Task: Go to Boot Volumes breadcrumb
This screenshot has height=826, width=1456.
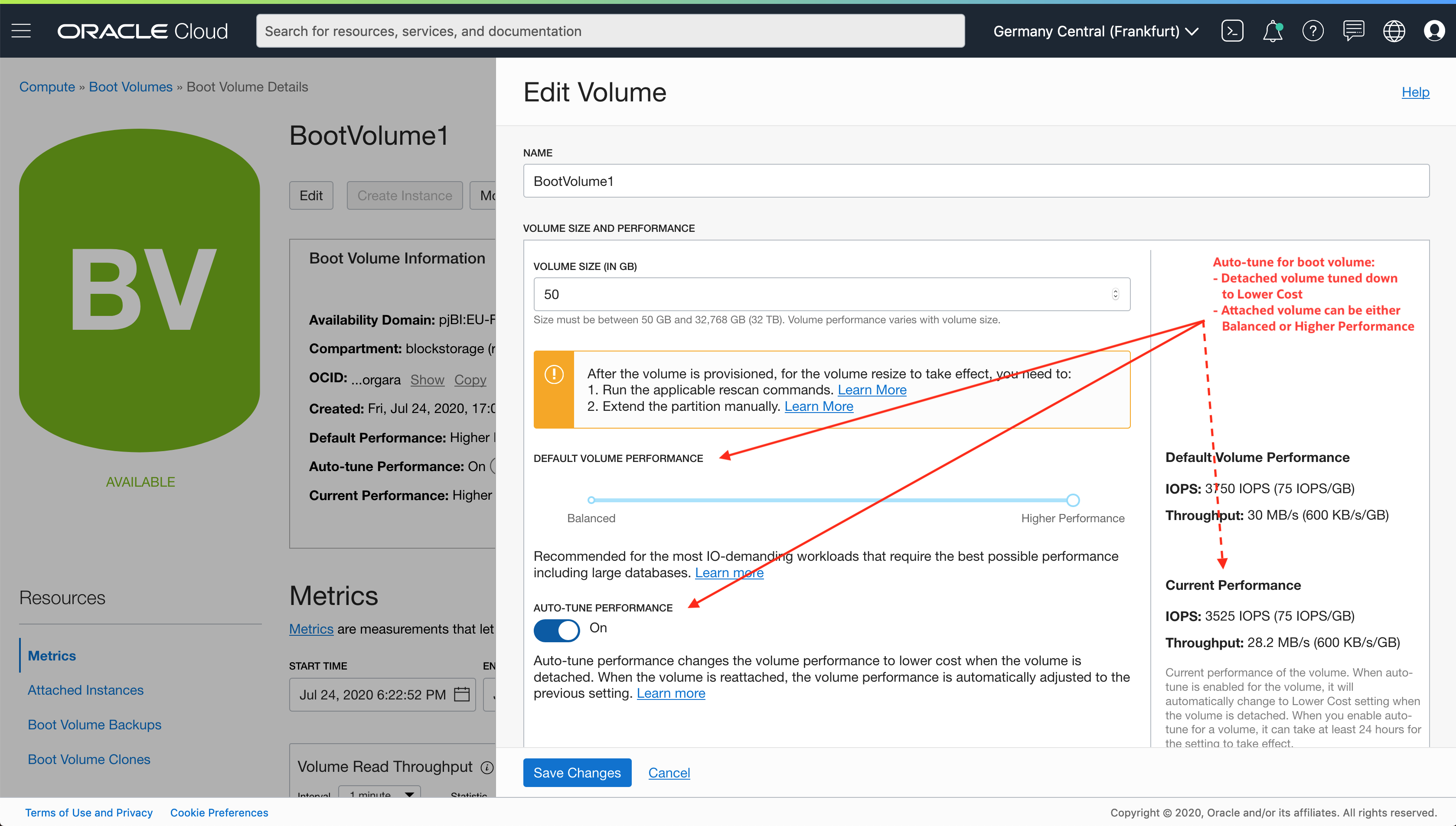Action: click(131, 87)
